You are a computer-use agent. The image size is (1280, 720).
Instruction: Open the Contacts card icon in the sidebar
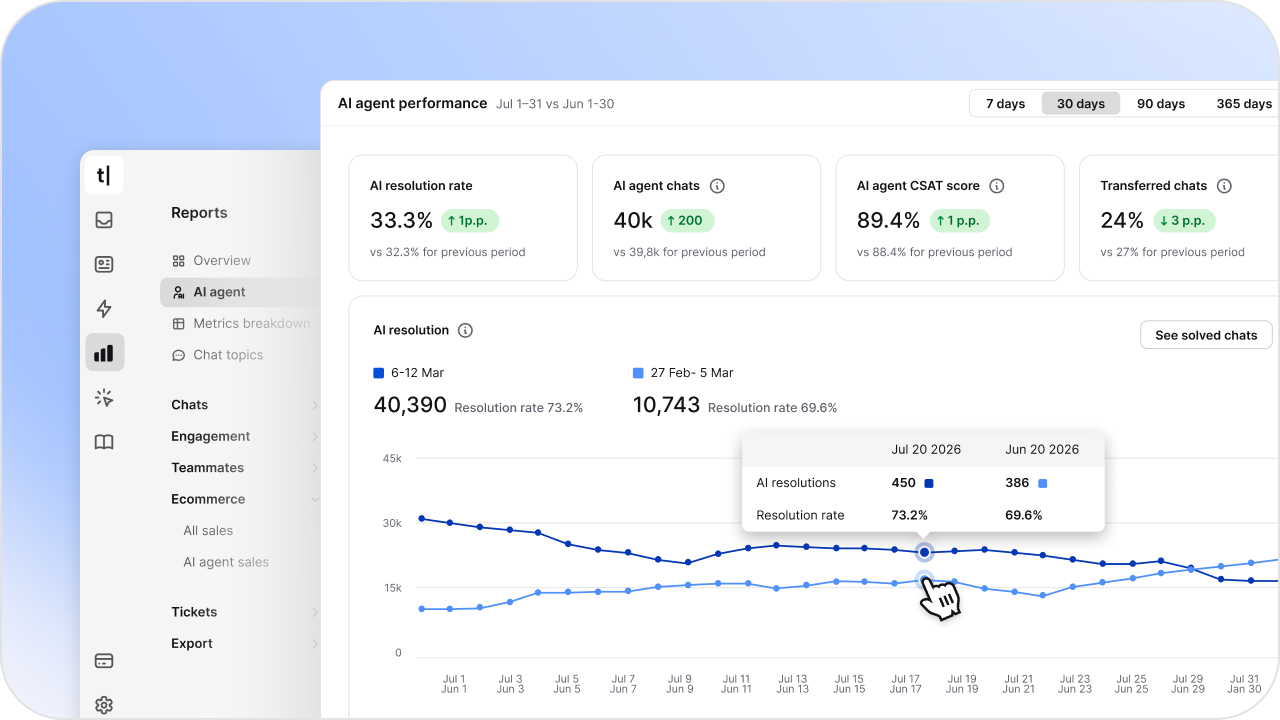(x=104, y=264)
